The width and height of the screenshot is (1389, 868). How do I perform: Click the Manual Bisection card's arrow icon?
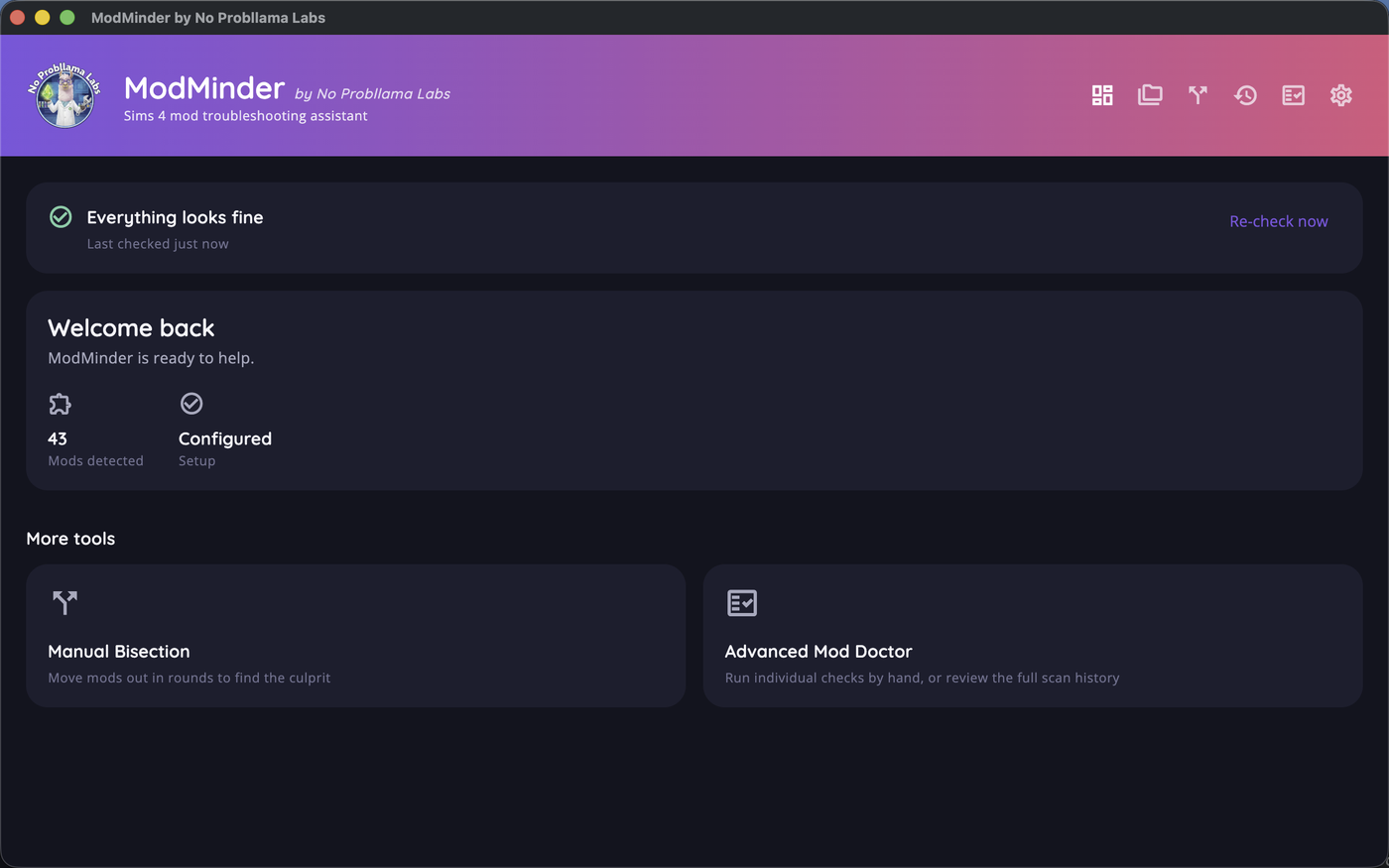point(64,602)
